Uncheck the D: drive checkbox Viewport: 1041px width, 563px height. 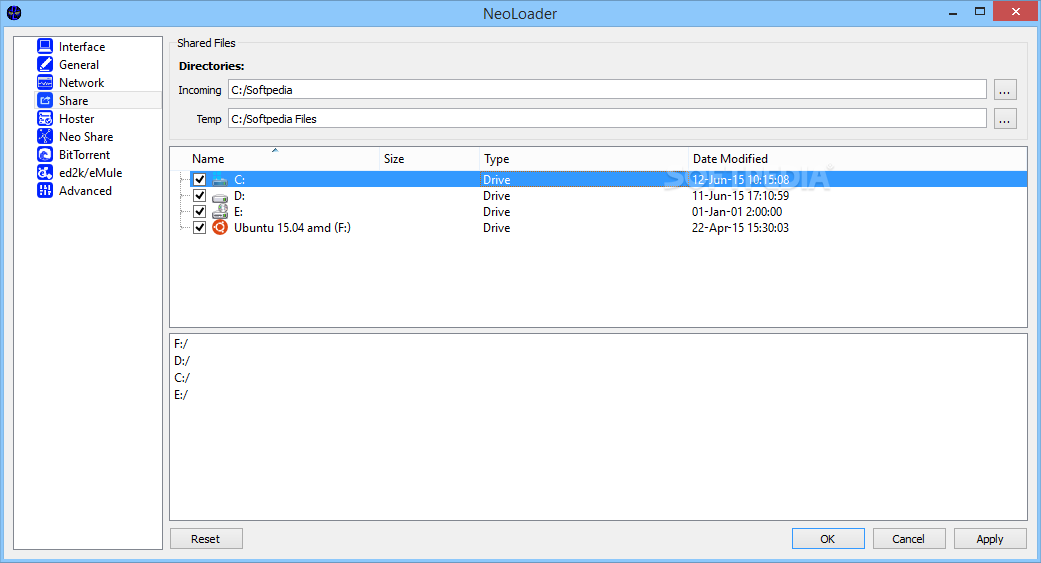click(x=199, y=195)
